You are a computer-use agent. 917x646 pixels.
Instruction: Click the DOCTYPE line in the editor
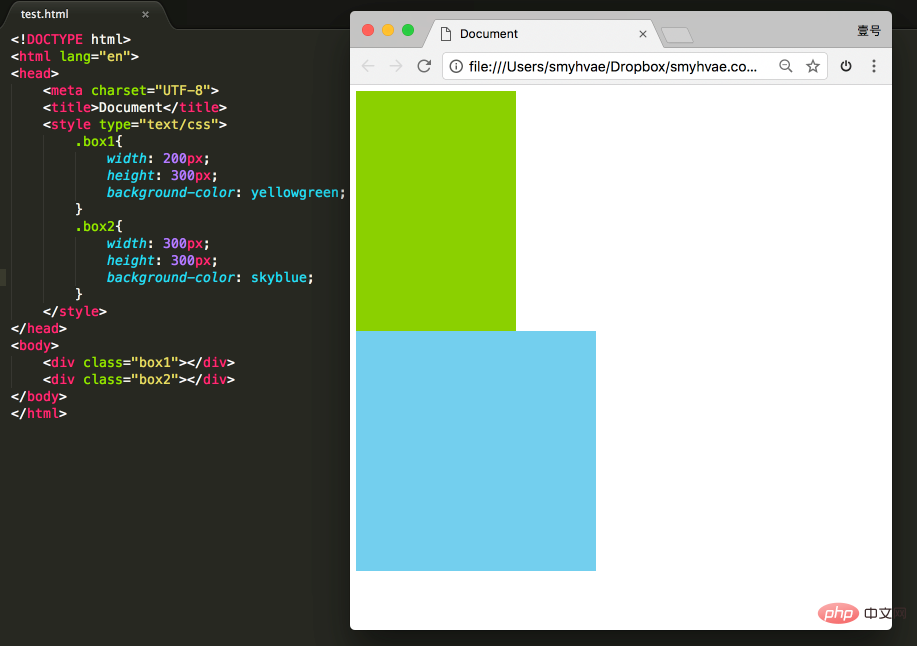[x=71, y=39]
